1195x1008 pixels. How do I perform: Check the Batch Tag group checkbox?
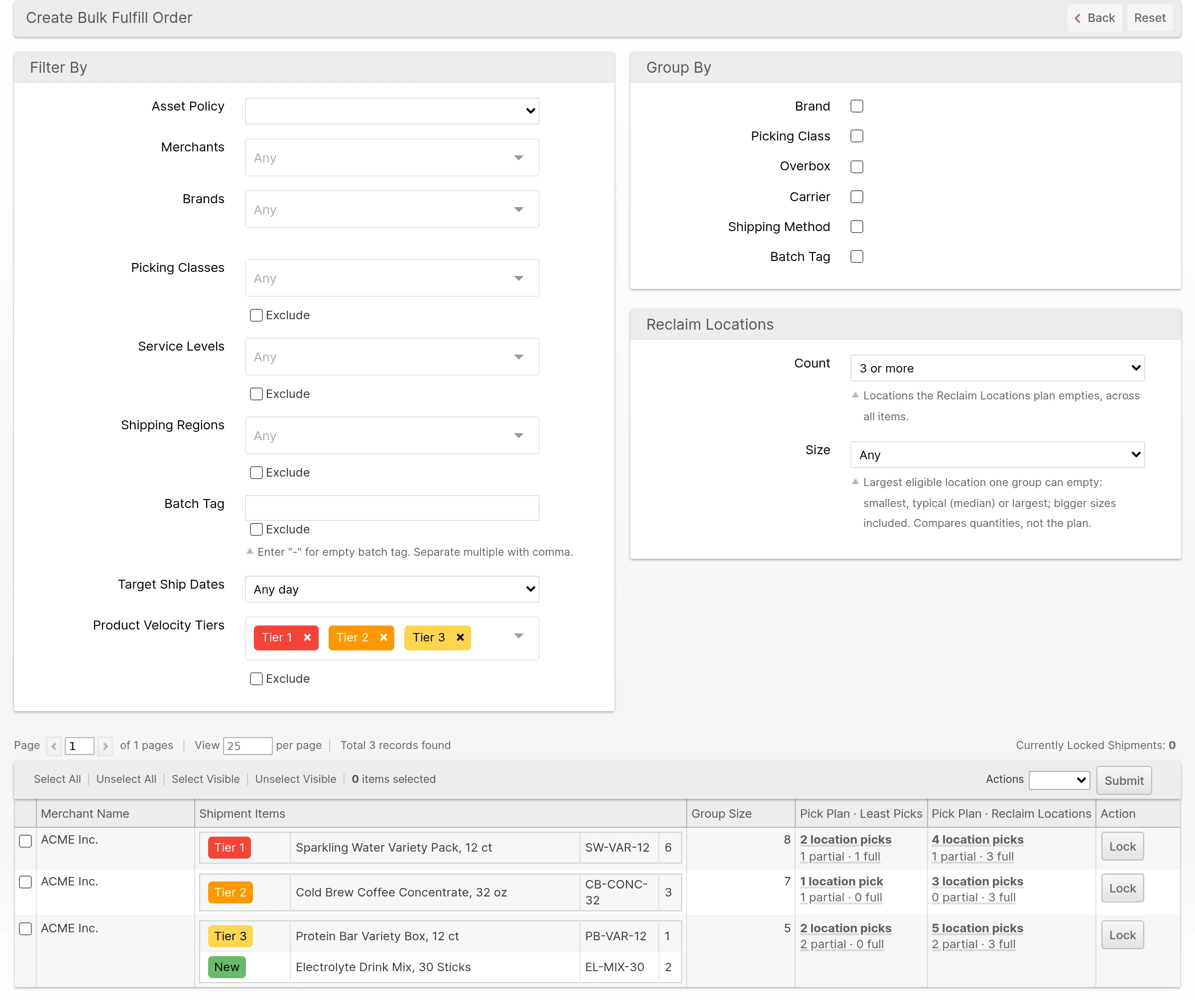(856, 256)
